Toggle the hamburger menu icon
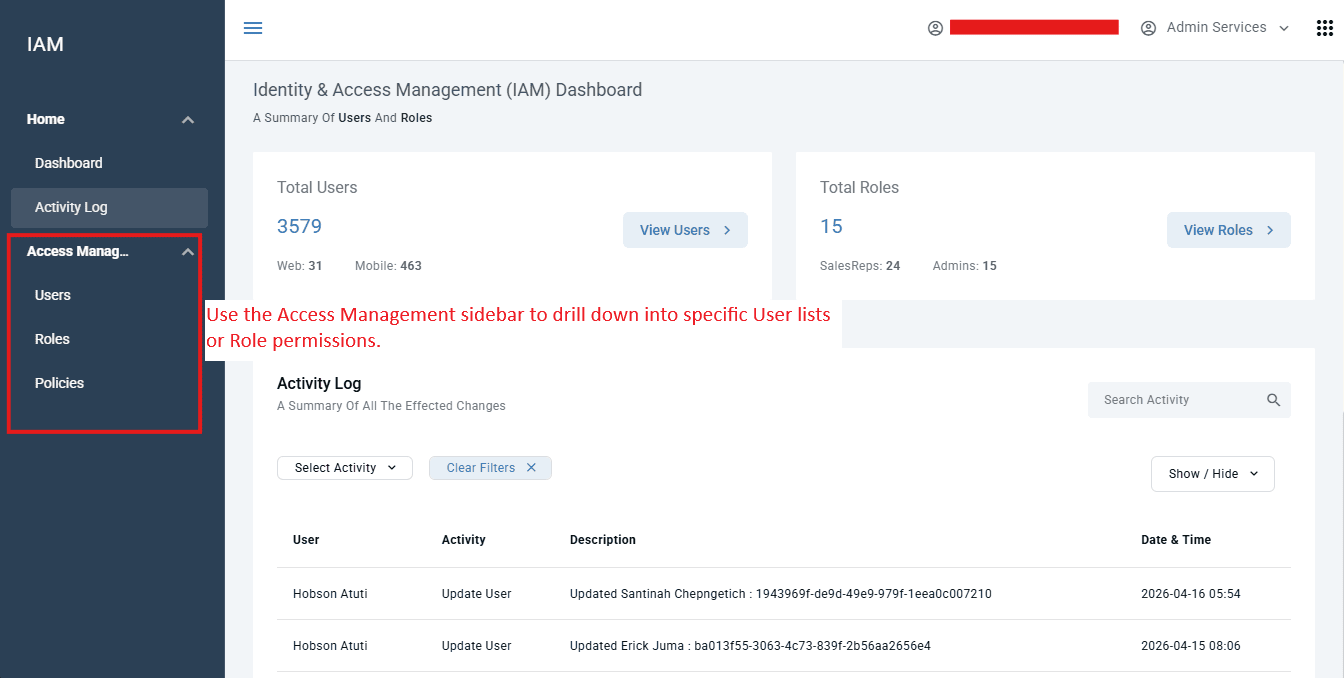The height and width of the screenshot is (678, 1344). coord(253,28)
